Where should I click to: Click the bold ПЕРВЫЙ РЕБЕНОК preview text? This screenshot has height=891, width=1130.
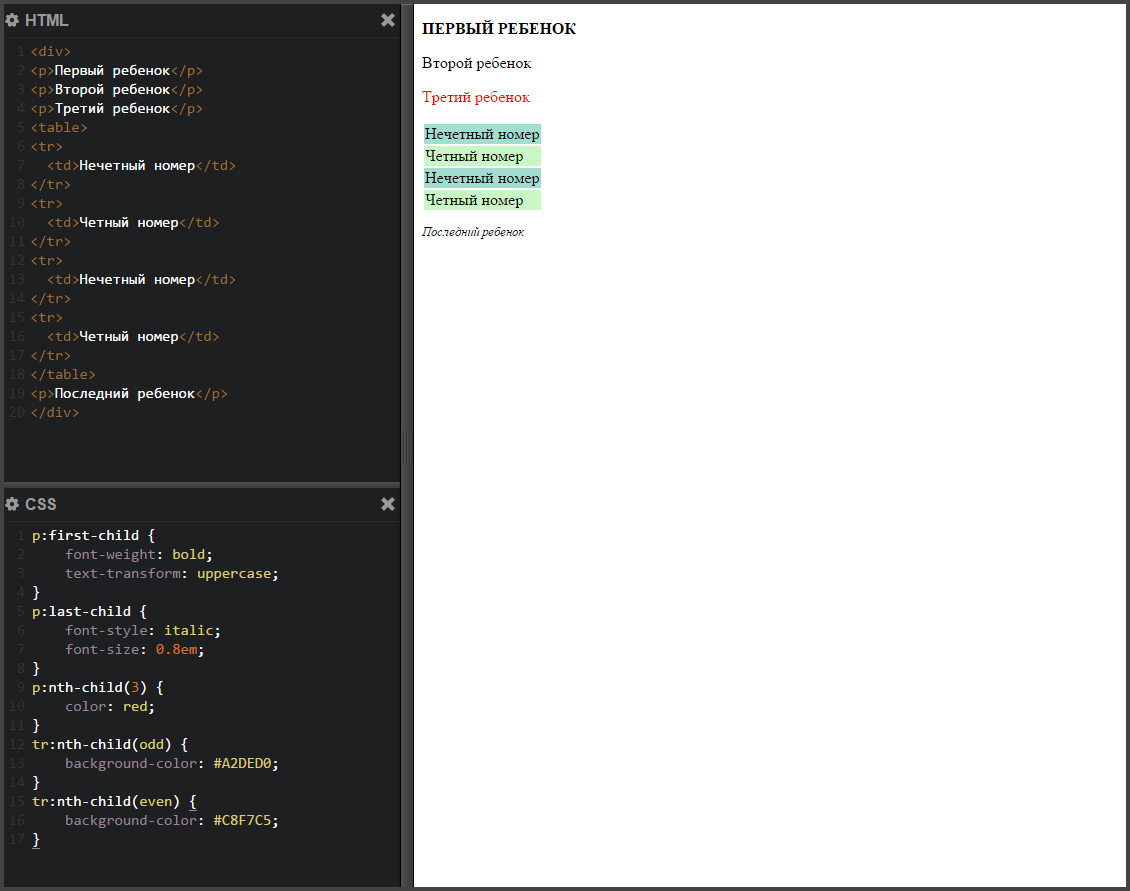(499, 29)
